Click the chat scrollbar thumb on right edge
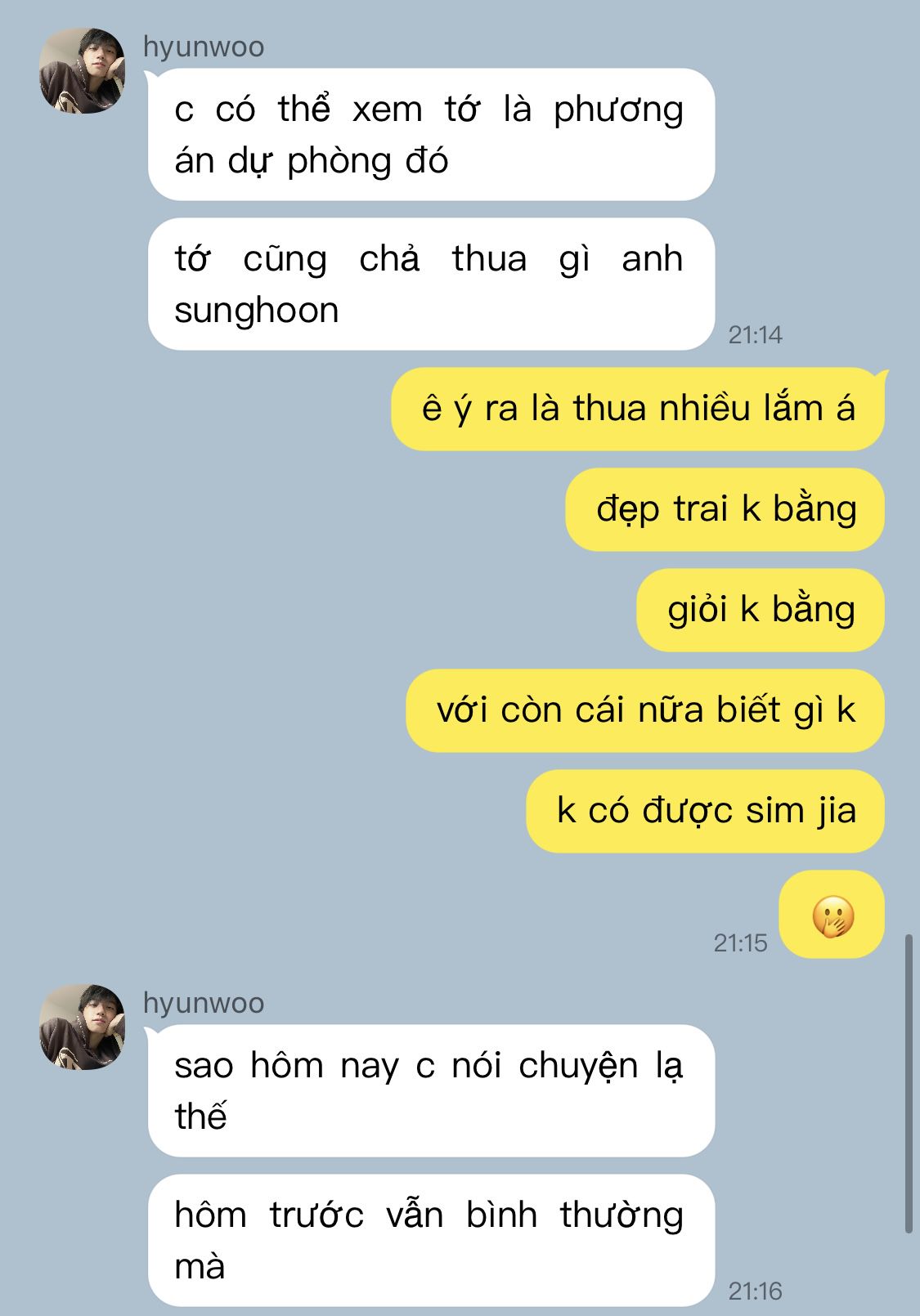The image size is (920, 1316). pyautogui.click(x=909, y=1084)
